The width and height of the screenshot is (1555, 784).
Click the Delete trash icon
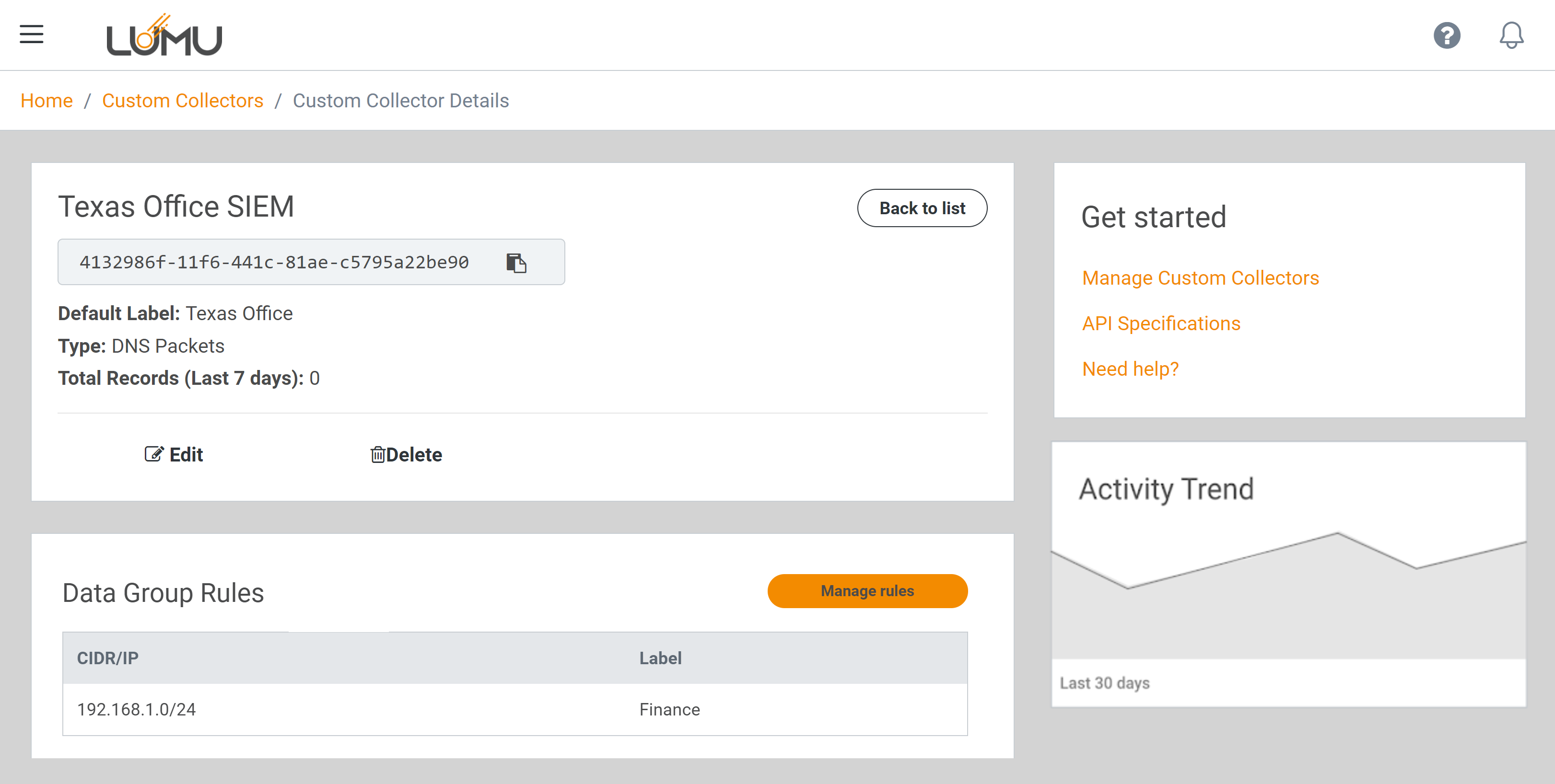click(x=378, y=455)
